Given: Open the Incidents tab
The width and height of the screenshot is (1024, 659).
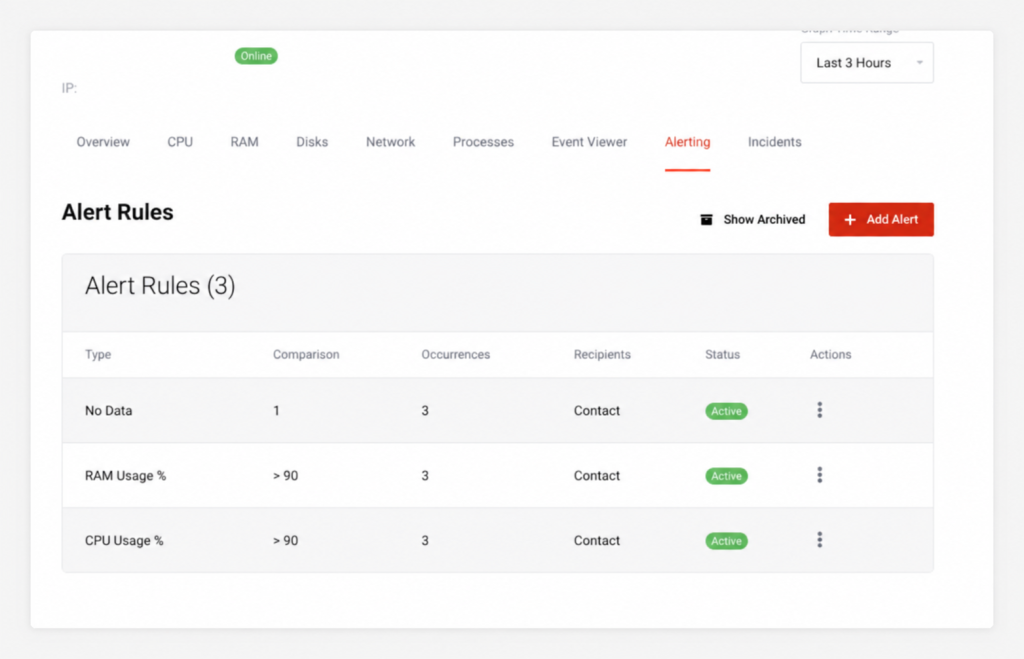Looking at the screenshot, I should (775, 142).
